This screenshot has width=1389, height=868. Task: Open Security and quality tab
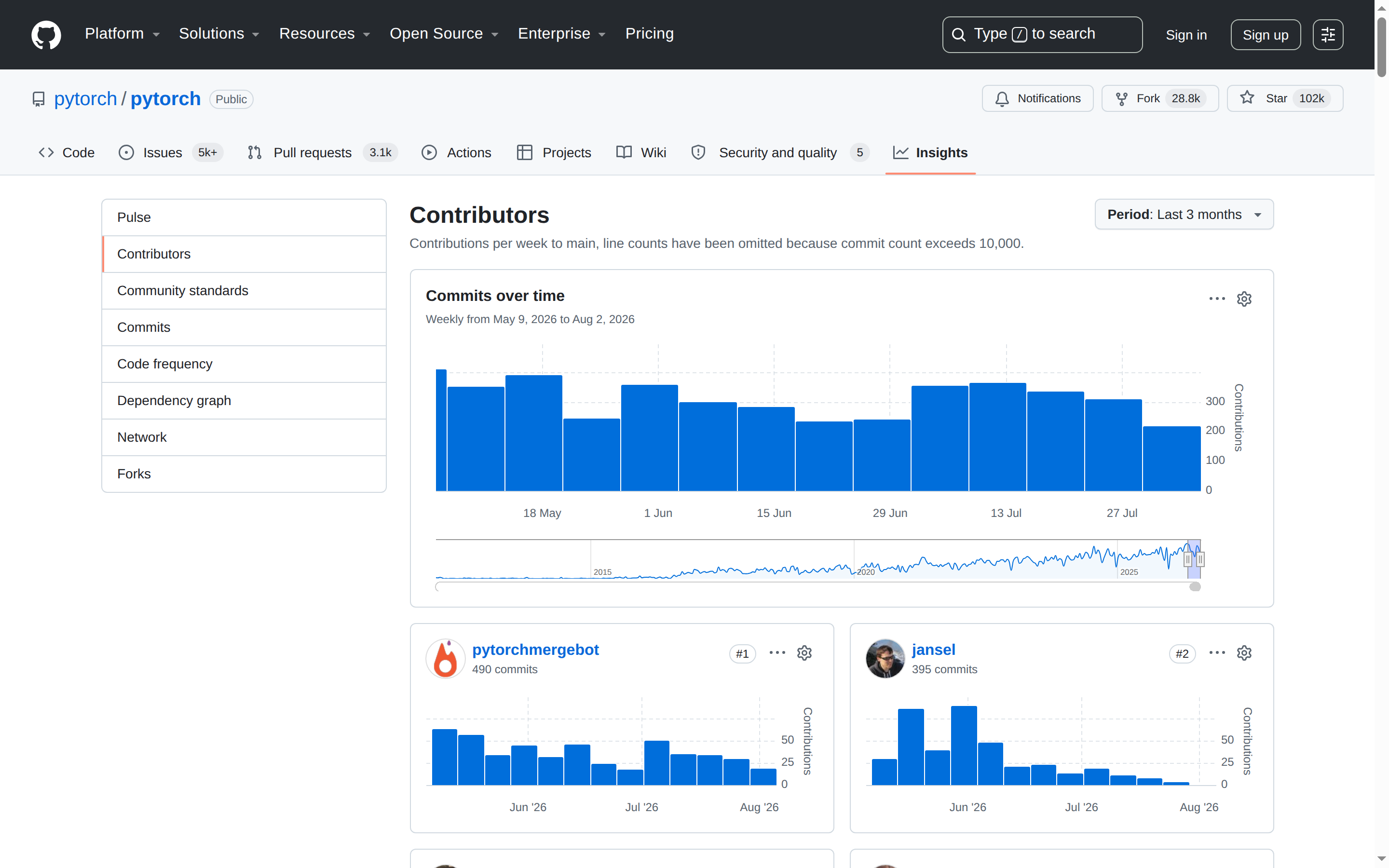(x=781, y=153)
